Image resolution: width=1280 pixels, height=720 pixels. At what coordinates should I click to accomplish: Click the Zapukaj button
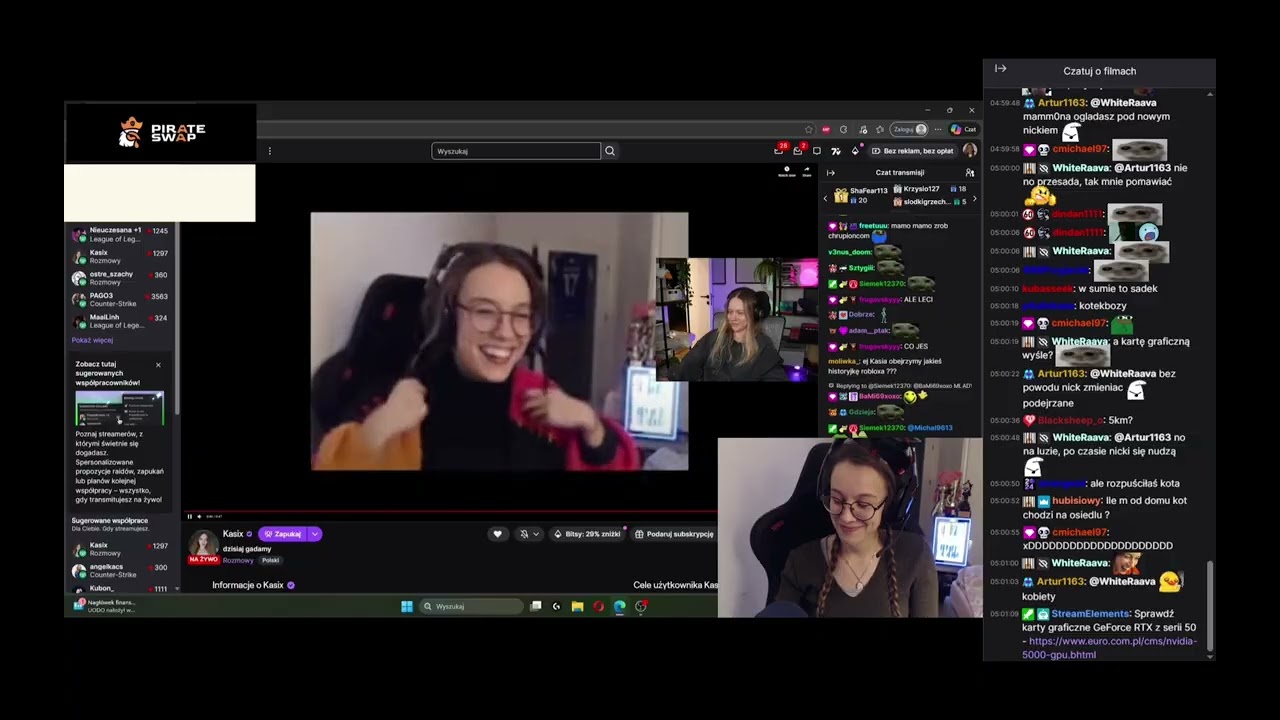pyautogui.click(x=283, y=534)
